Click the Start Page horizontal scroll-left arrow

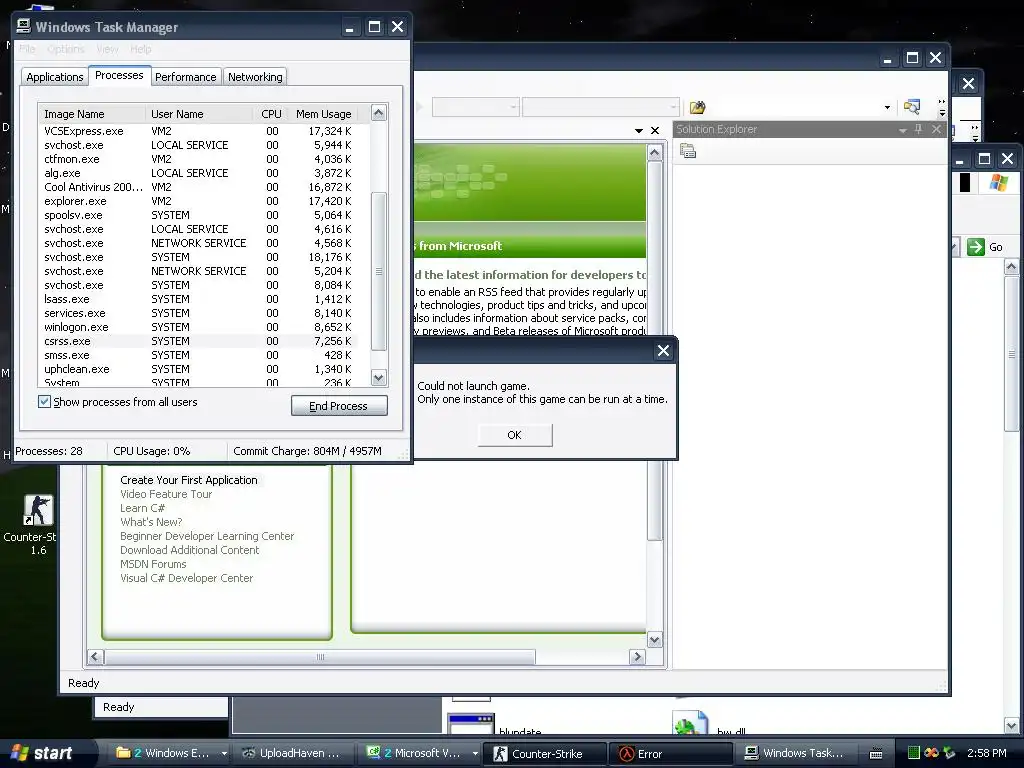(95, 656)
